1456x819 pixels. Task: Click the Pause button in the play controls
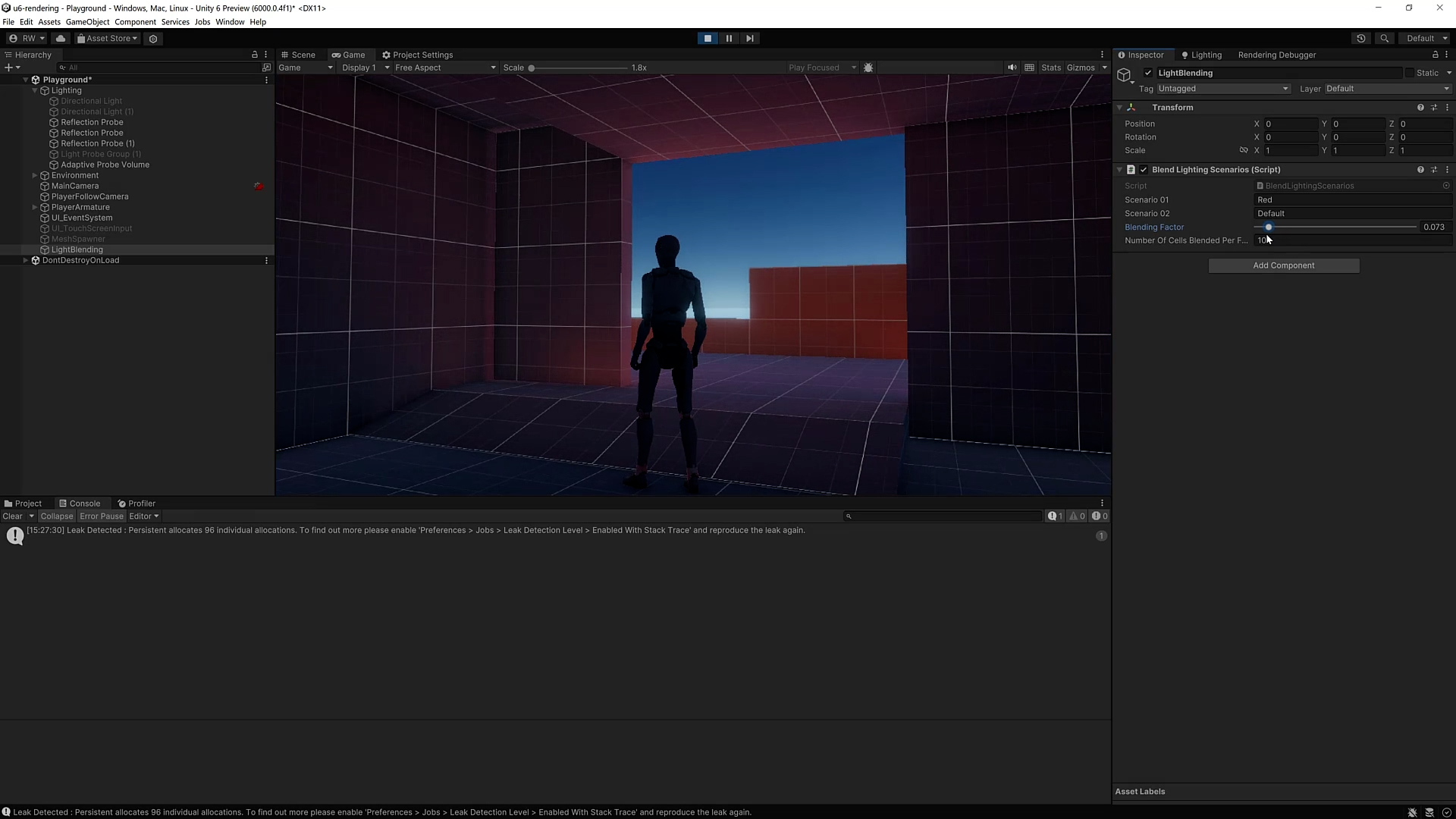pos(729,39)
